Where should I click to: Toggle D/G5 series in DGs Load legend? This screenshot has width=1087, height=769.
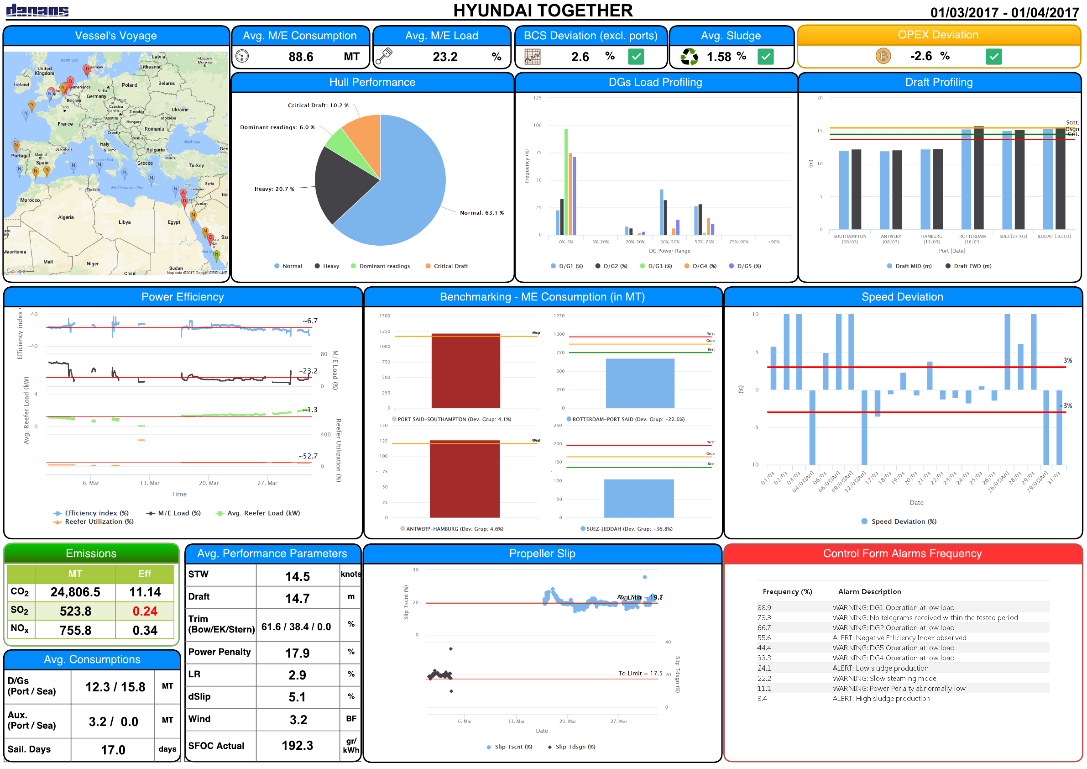click(745, 266)
